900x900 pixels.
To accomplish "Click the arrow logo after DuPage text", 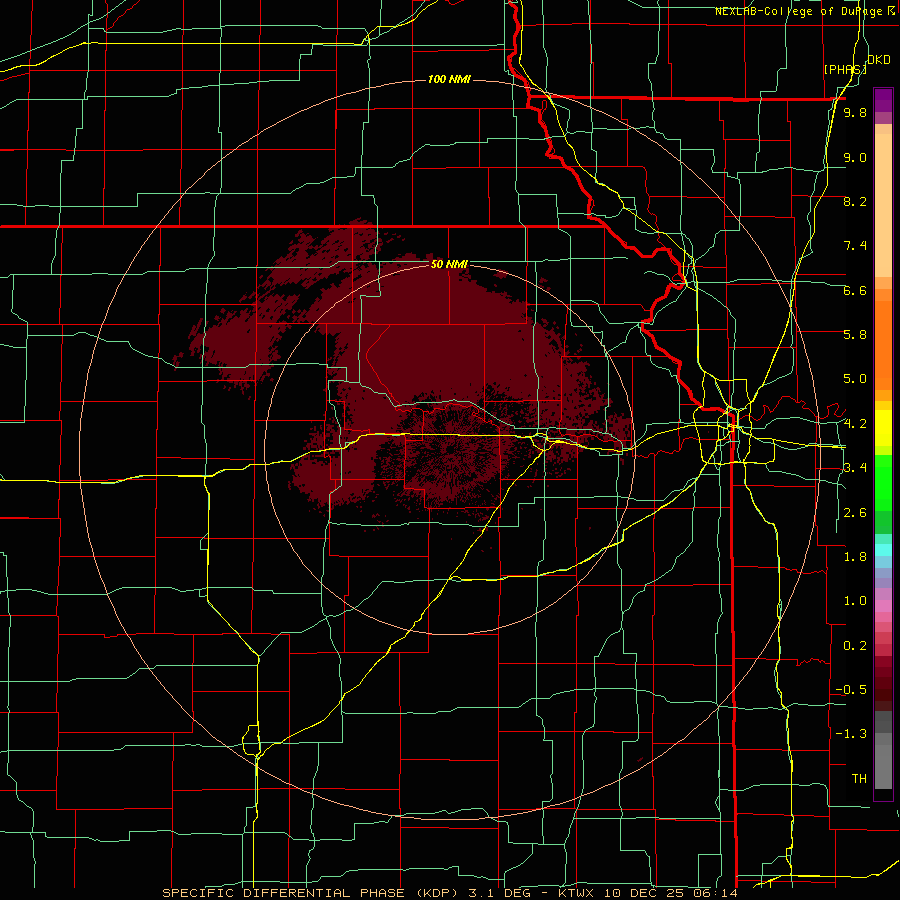I will coord(891,10).
